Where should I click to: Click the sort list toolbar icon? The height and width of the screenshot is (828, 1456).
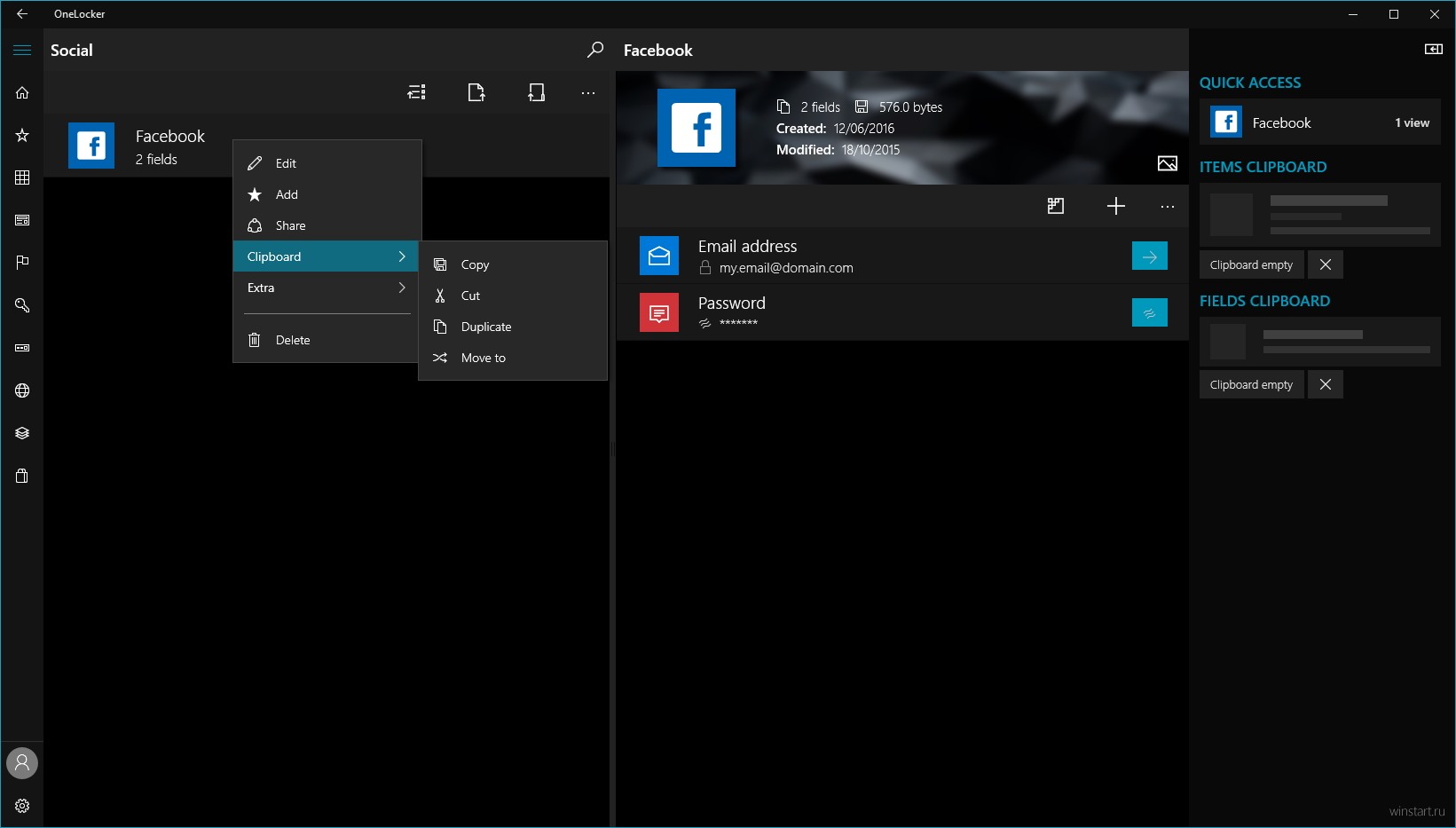click(416, 92)
